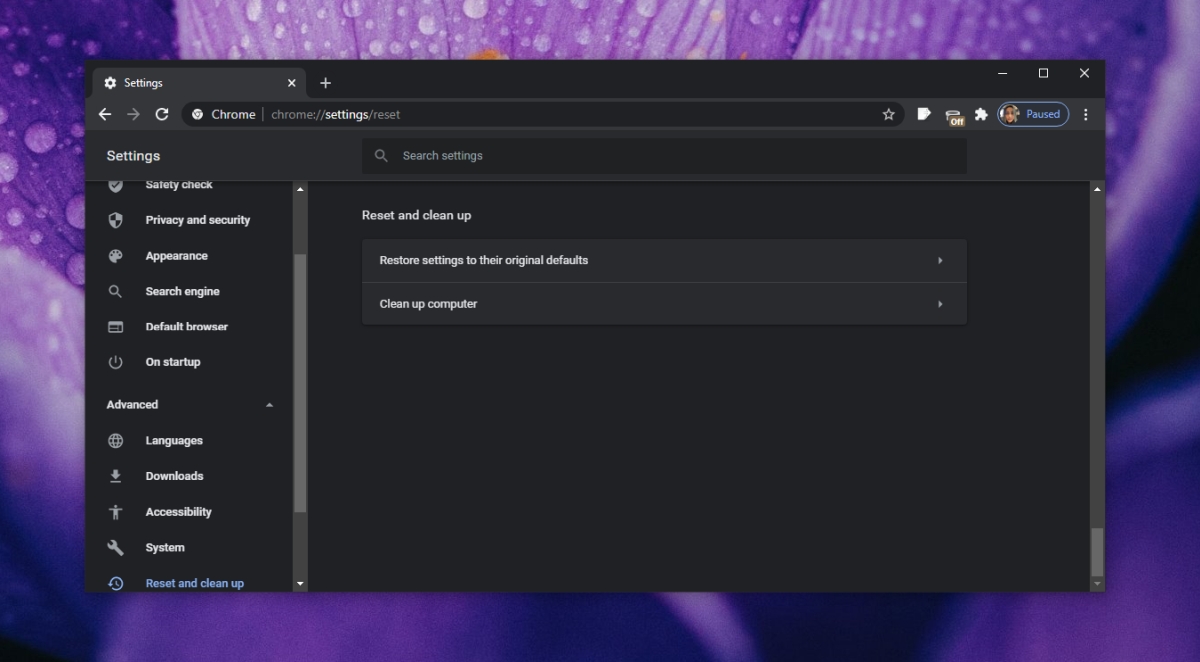Expand Restore settings to their original defaults
Screen dimensions: 1200x662
[x=663, y=260]
